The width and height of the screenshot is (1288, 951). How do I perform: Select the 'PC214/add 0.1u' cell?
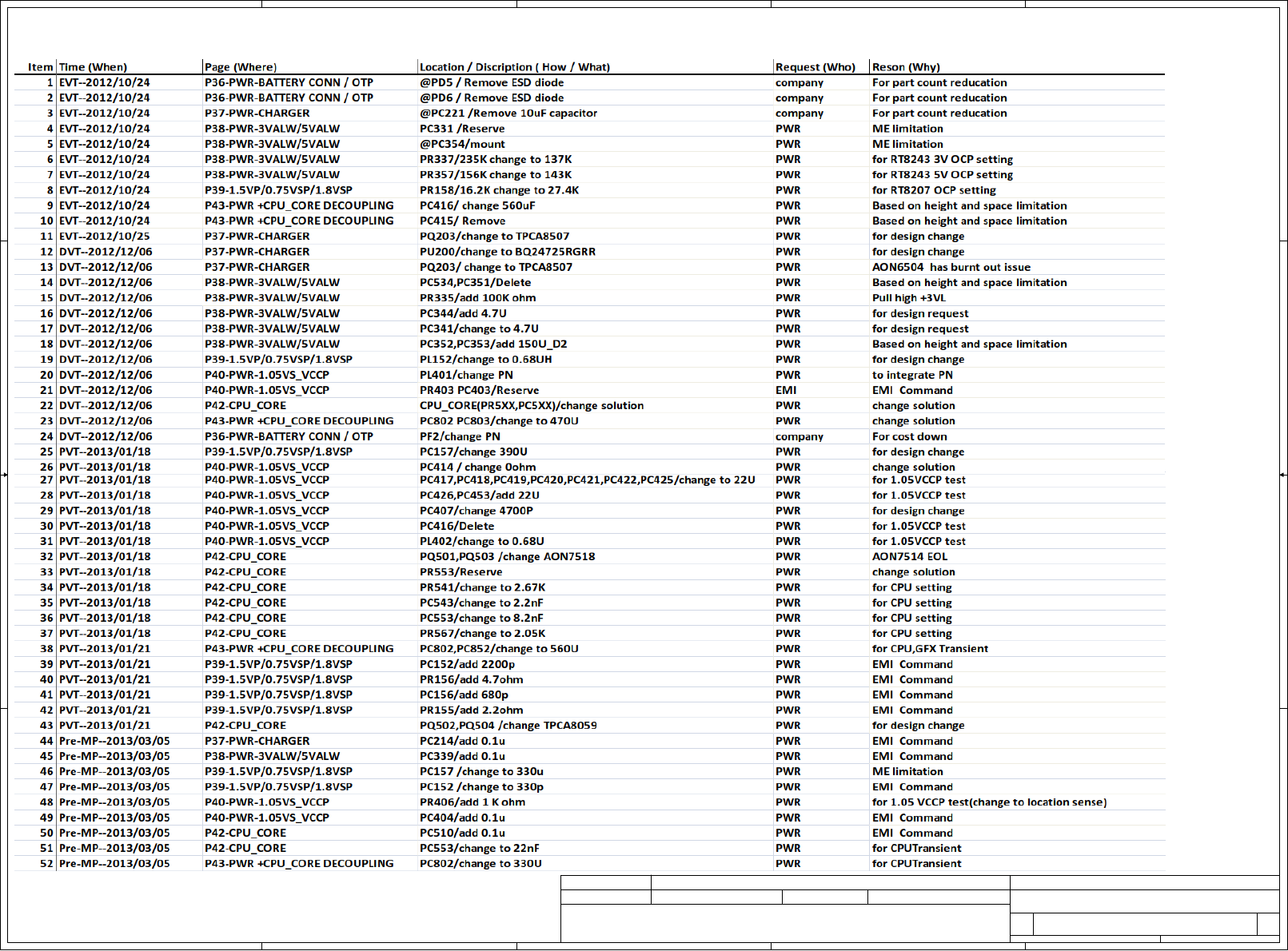[x=462, y=741]
